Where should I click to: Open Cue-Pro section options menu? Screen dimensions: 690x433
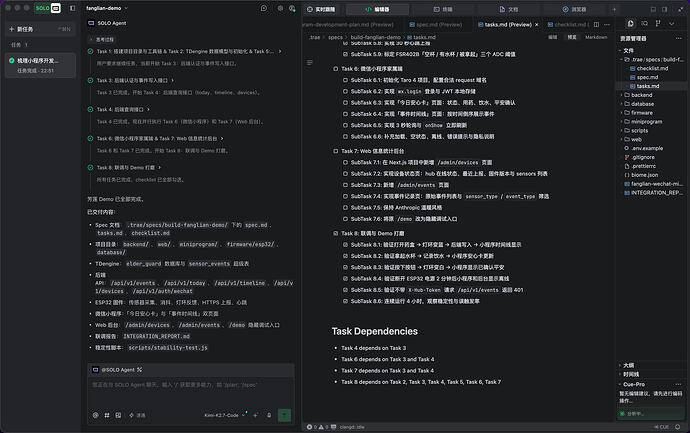678,384
